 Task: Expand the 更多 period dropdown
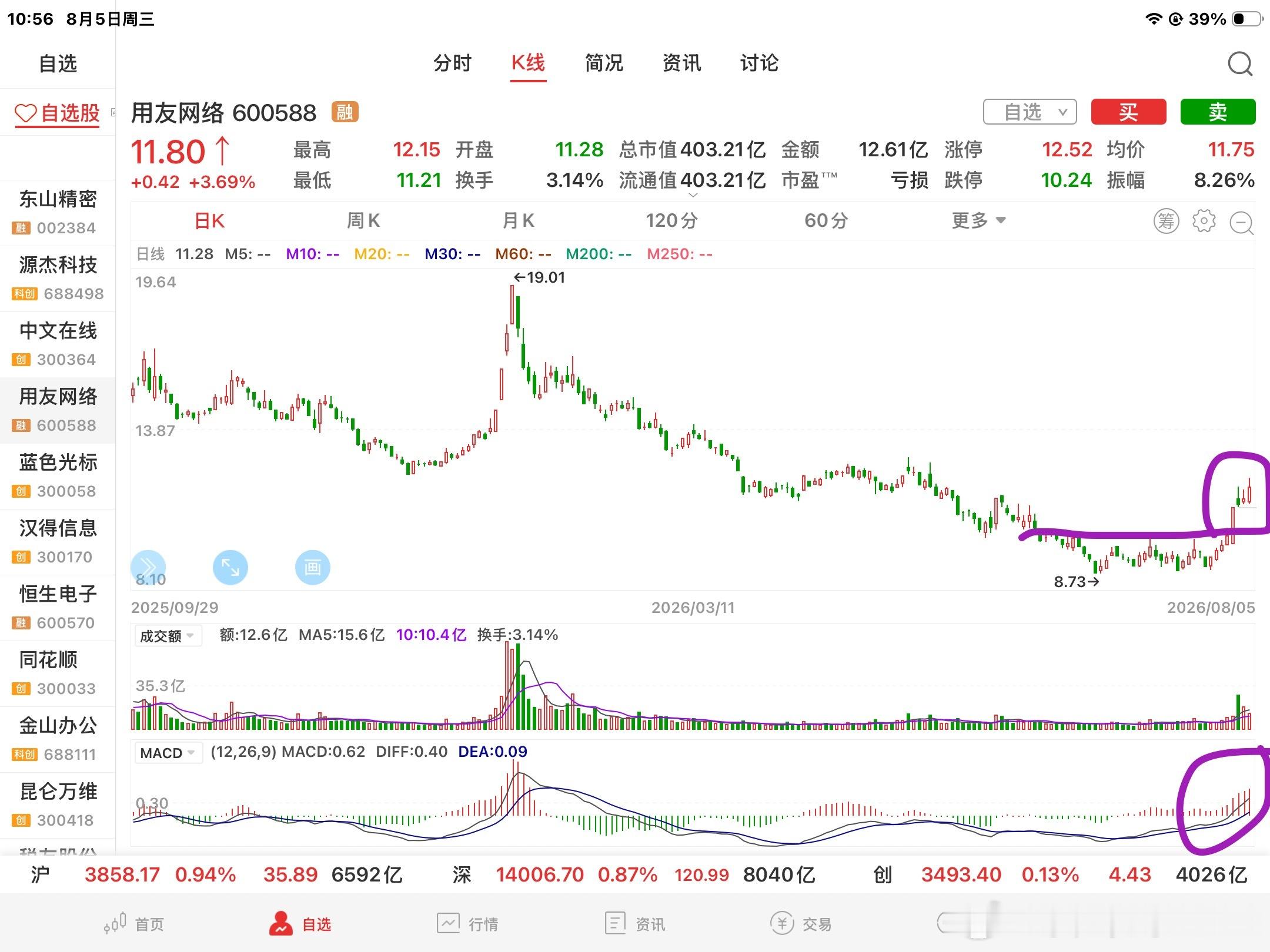[x=979, y=221]
